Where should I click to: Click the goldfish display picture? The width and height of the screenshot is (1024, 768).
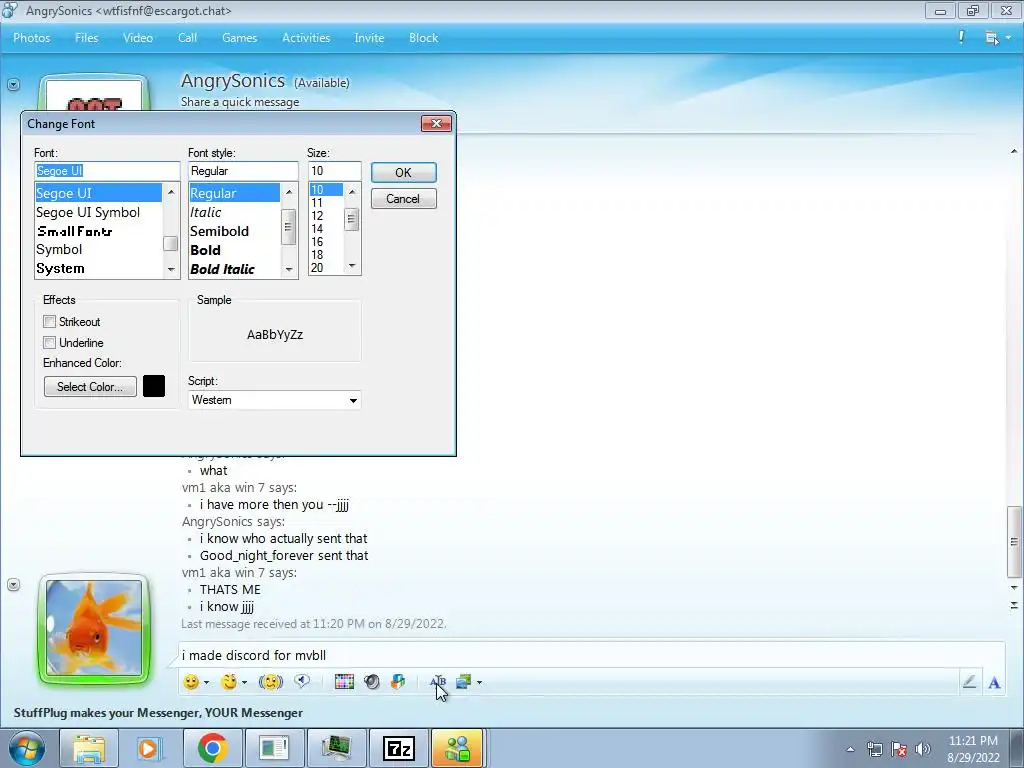coord(93,628)
